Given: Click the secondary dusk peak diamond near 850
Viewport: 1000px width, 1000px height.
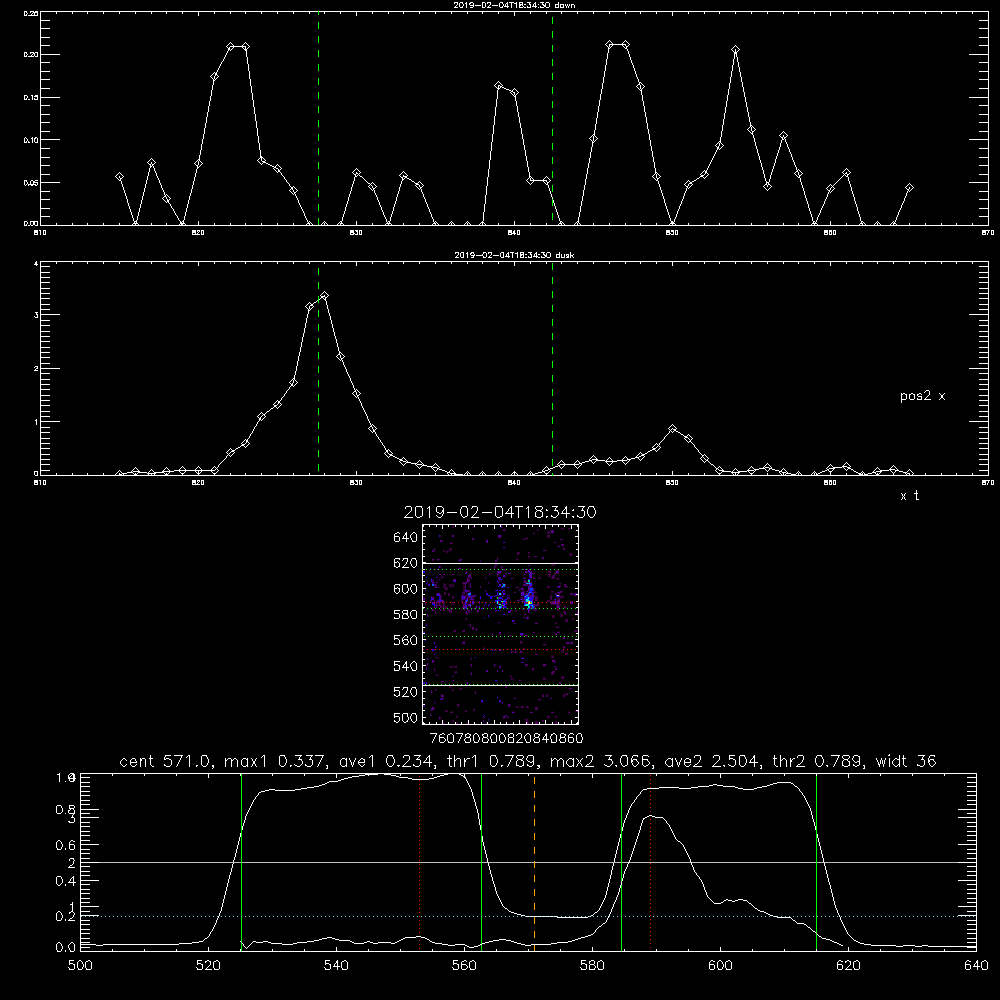Looking at the screenshot, I should (672, 429).
